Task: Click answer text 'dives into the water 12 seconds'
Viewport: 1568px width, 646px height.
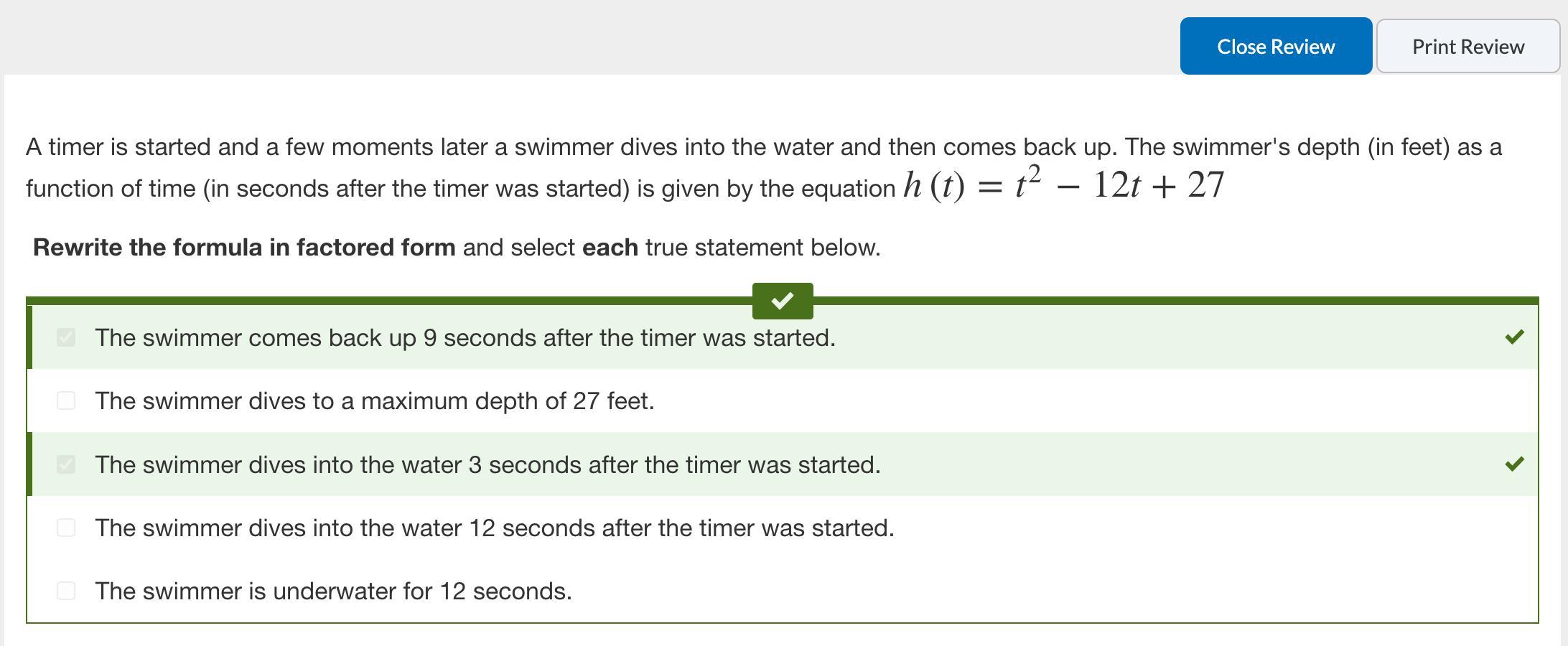Action: point(494,528)
